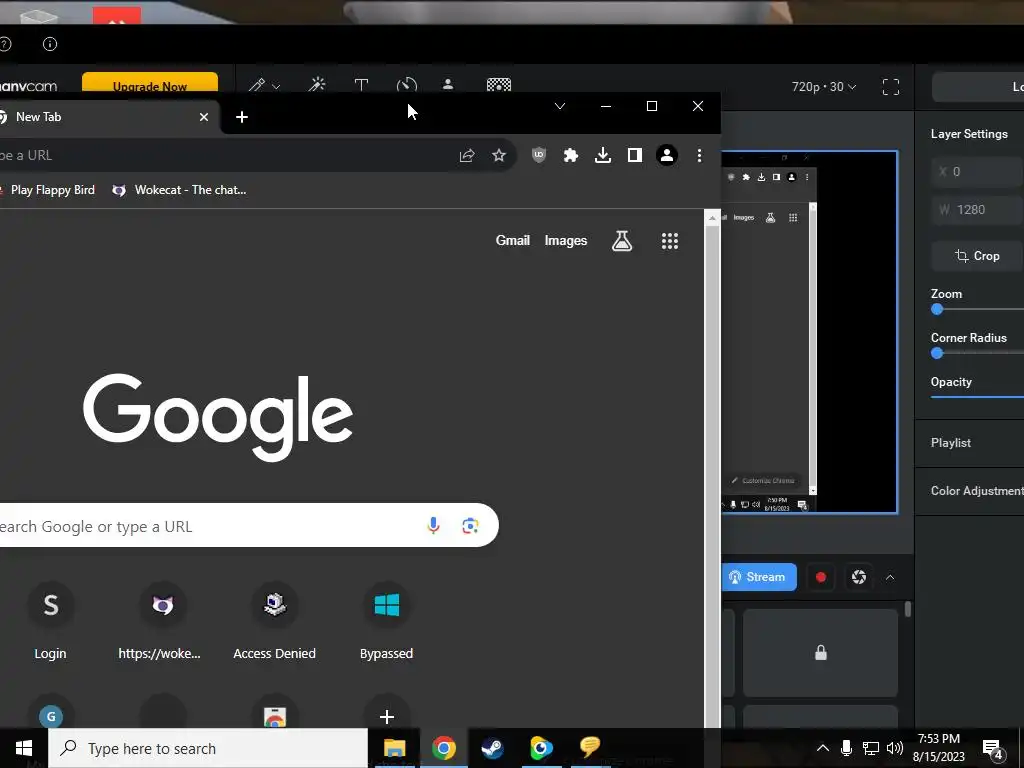Toggle the Chrome side panel
The image size is (1024, 768).
click(x=635, y=155)
